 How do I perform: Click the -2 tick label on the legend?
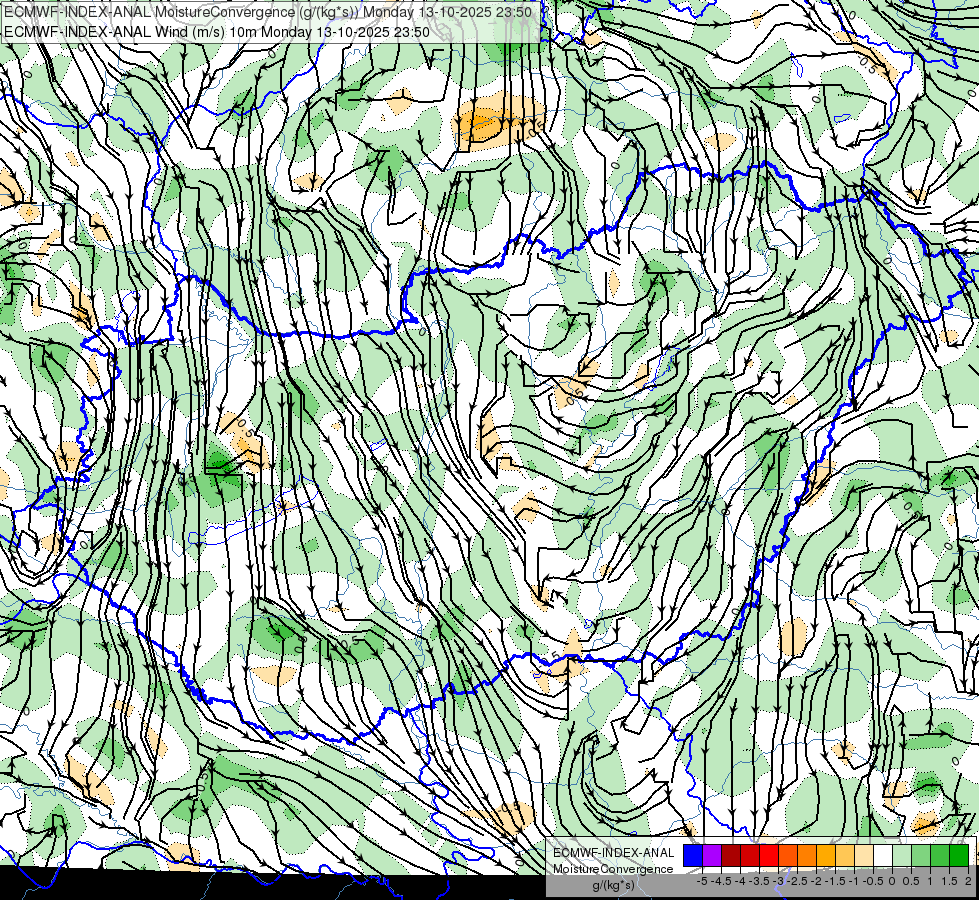point(816,881)
